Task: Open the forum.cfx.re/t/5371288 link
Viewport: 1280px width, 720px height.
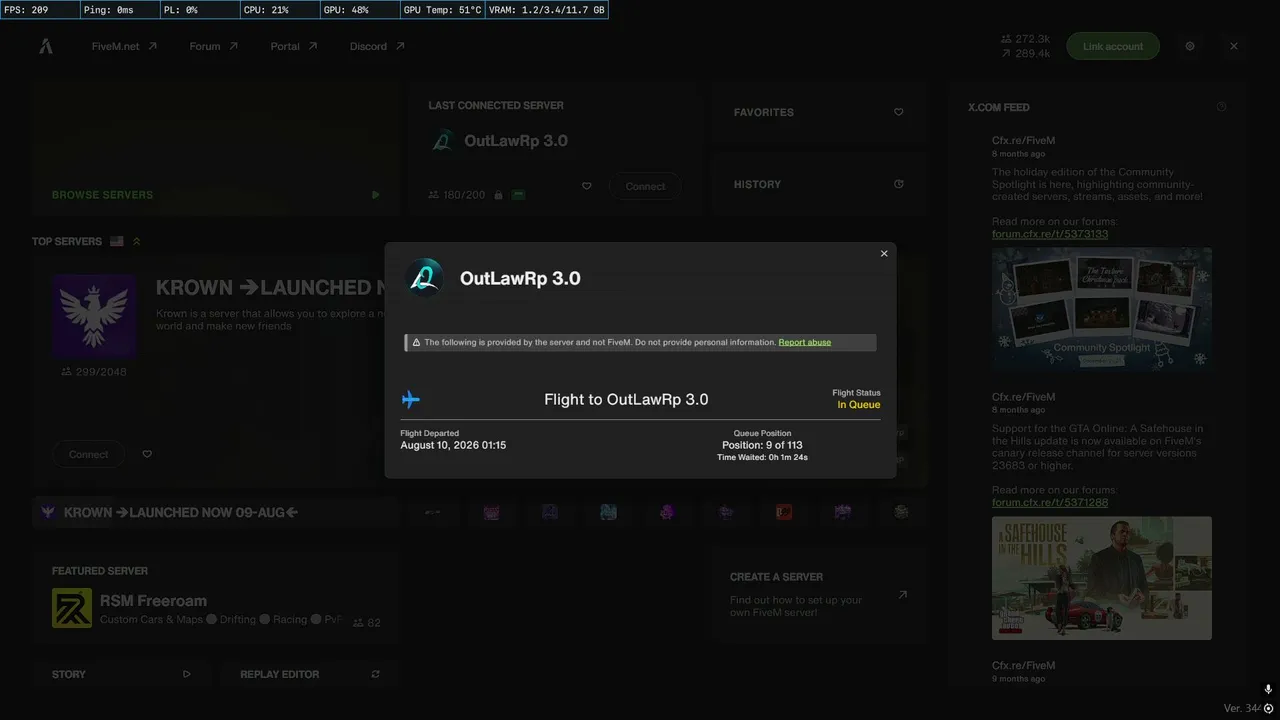Action: point(1050,502)
